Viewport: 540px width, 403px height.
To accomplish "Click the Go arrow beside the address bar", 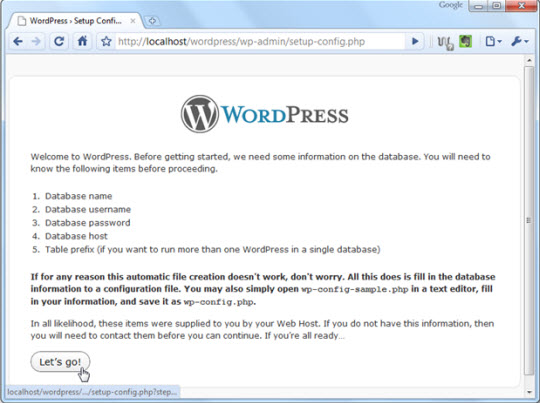I will (x=415, y=42).
